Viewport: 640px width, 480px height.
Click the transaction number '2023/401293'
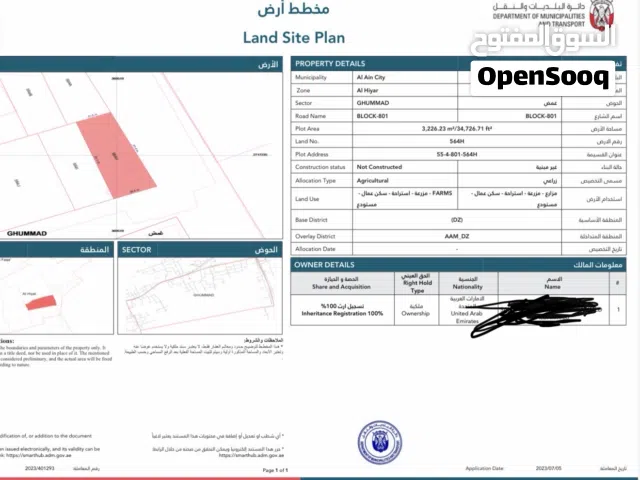coord(40,468)
